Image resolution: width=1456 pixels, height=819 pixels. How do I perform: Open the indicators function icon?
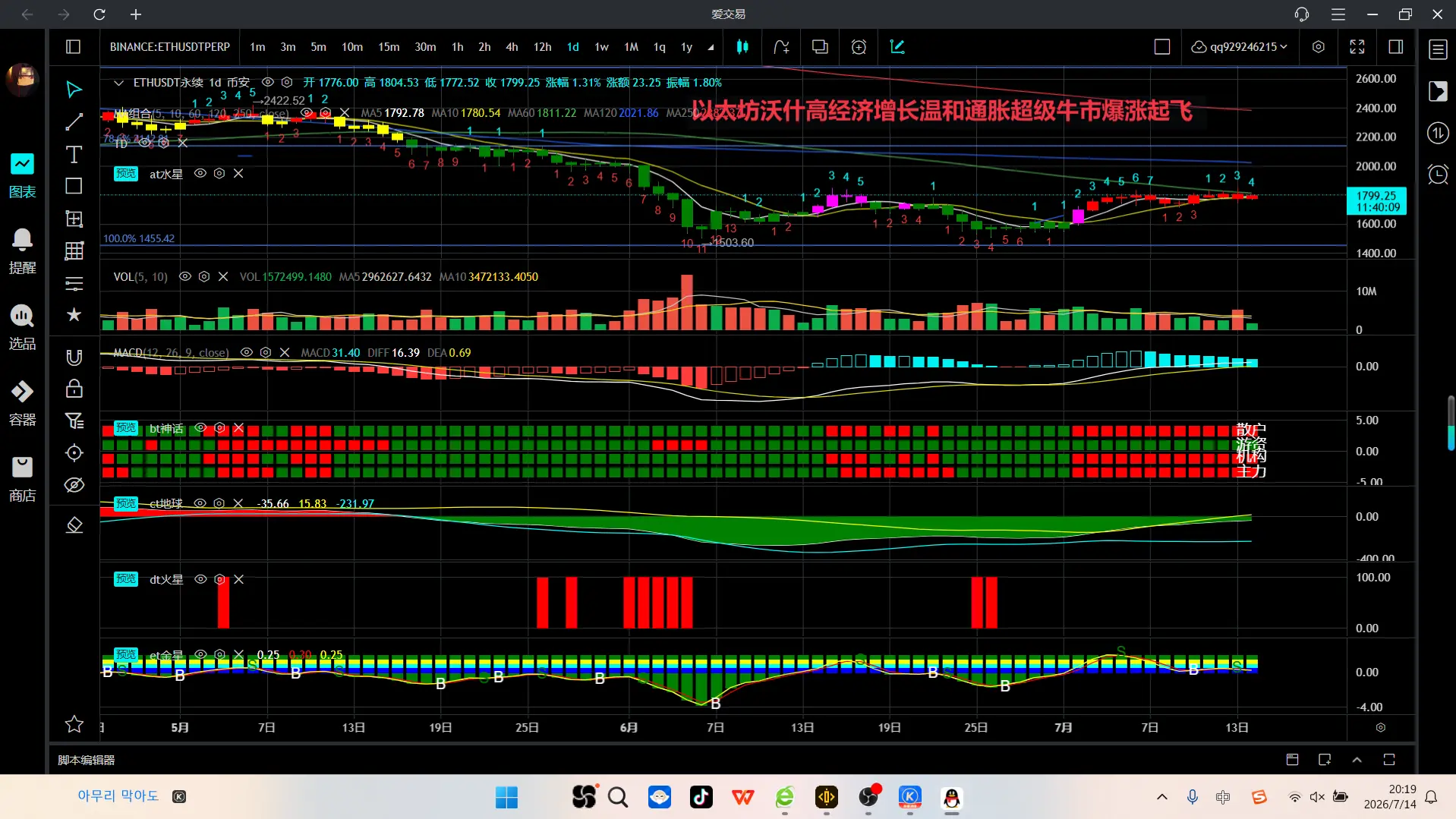coord(781,47)
